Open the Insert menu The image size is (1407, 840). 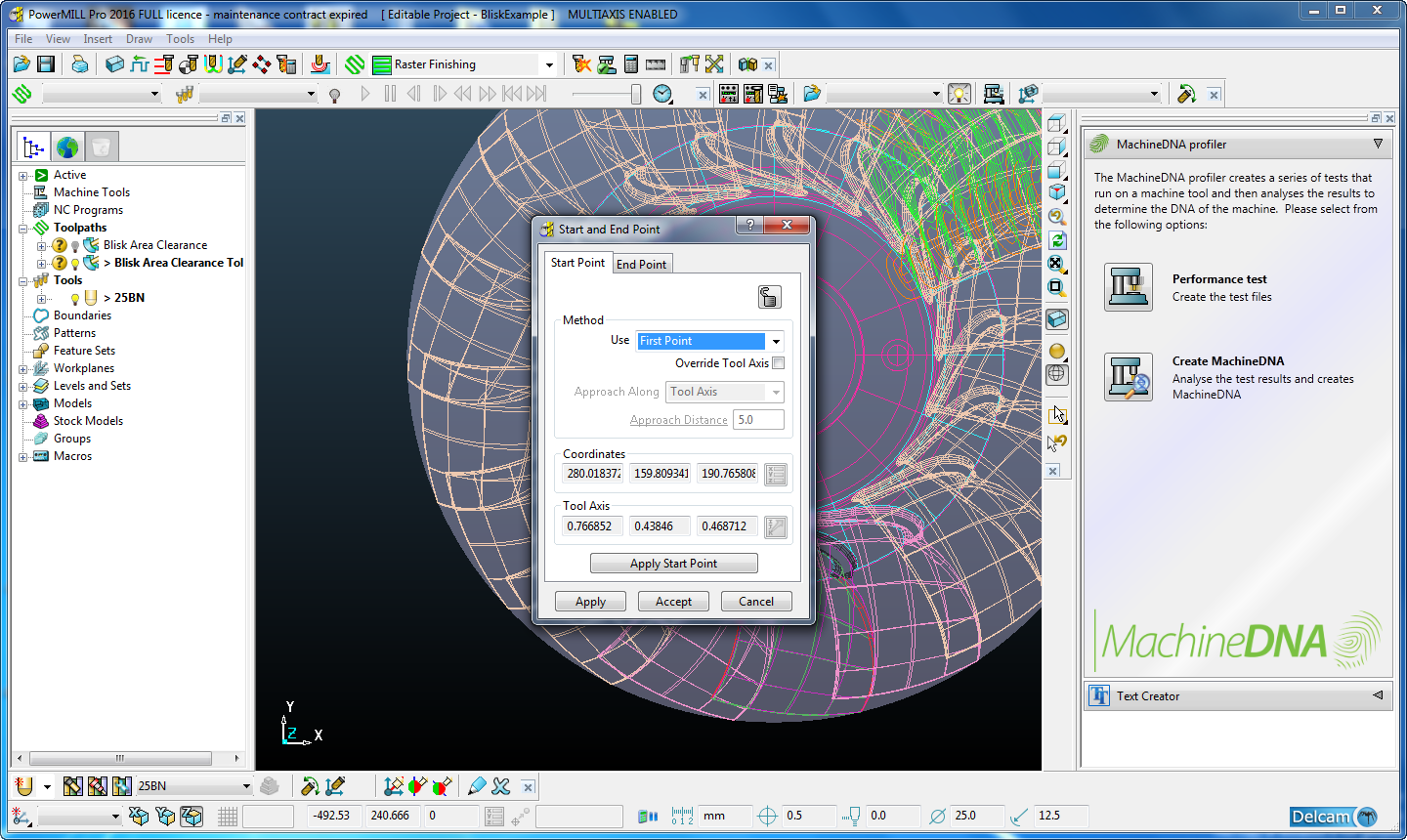(x=98, y=39)
